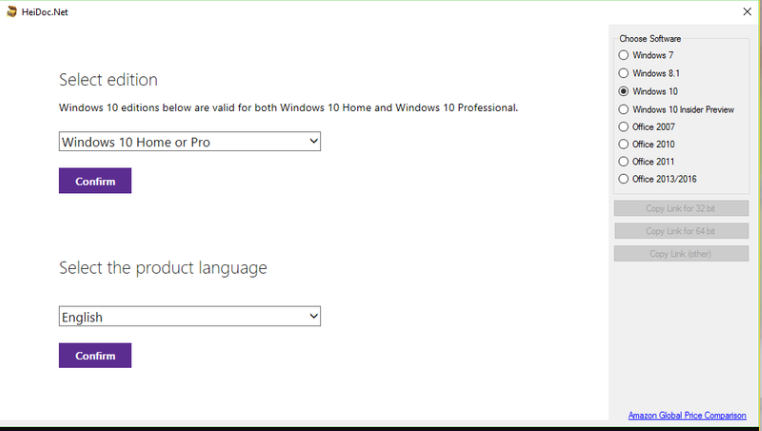
Task: Open the Windows 10 Home or Pro edition dropdown
Action: pyautogui.click(x=190, y=141)
